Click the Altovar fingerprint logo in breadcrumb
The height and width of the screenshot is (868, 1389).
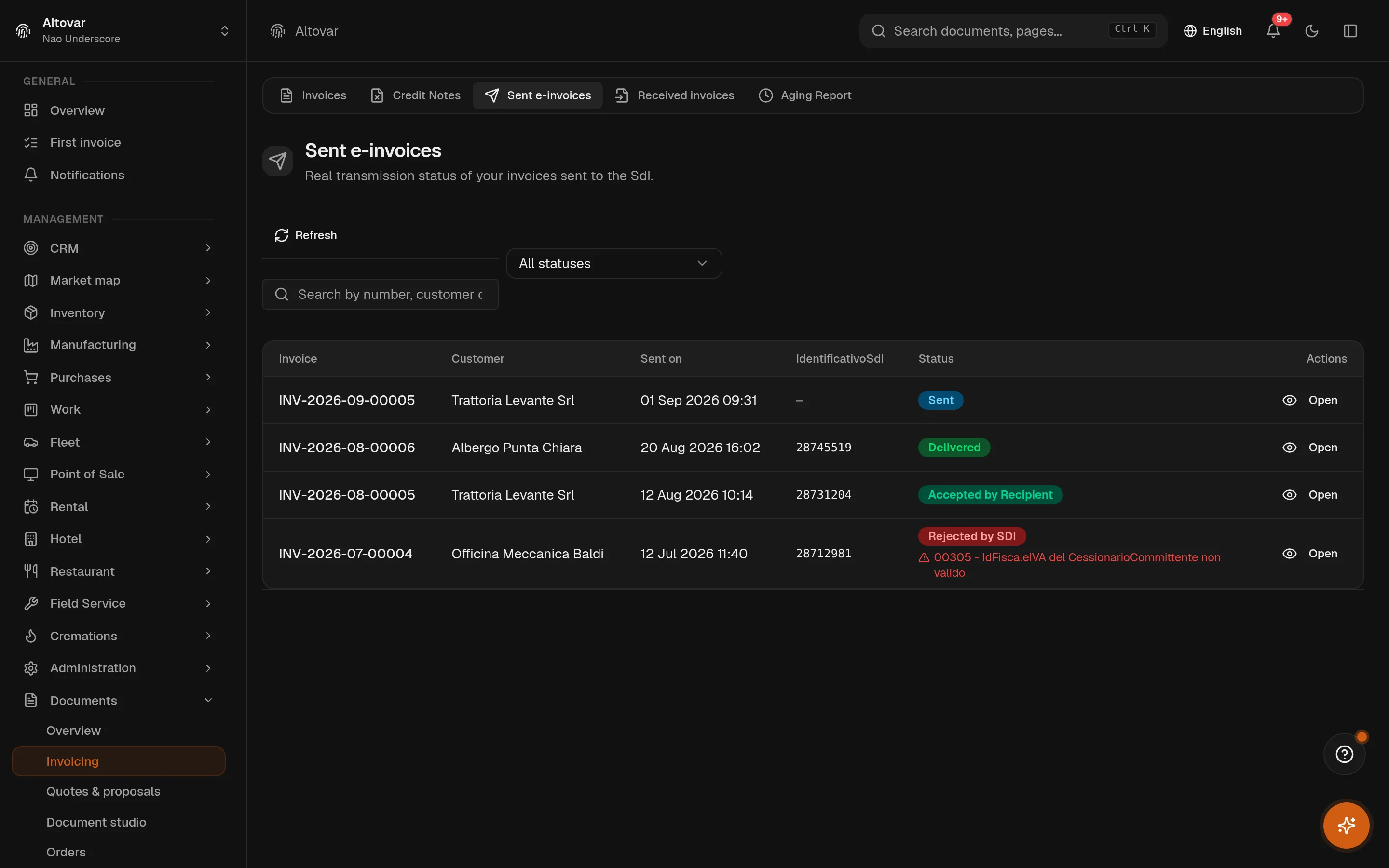278,31
